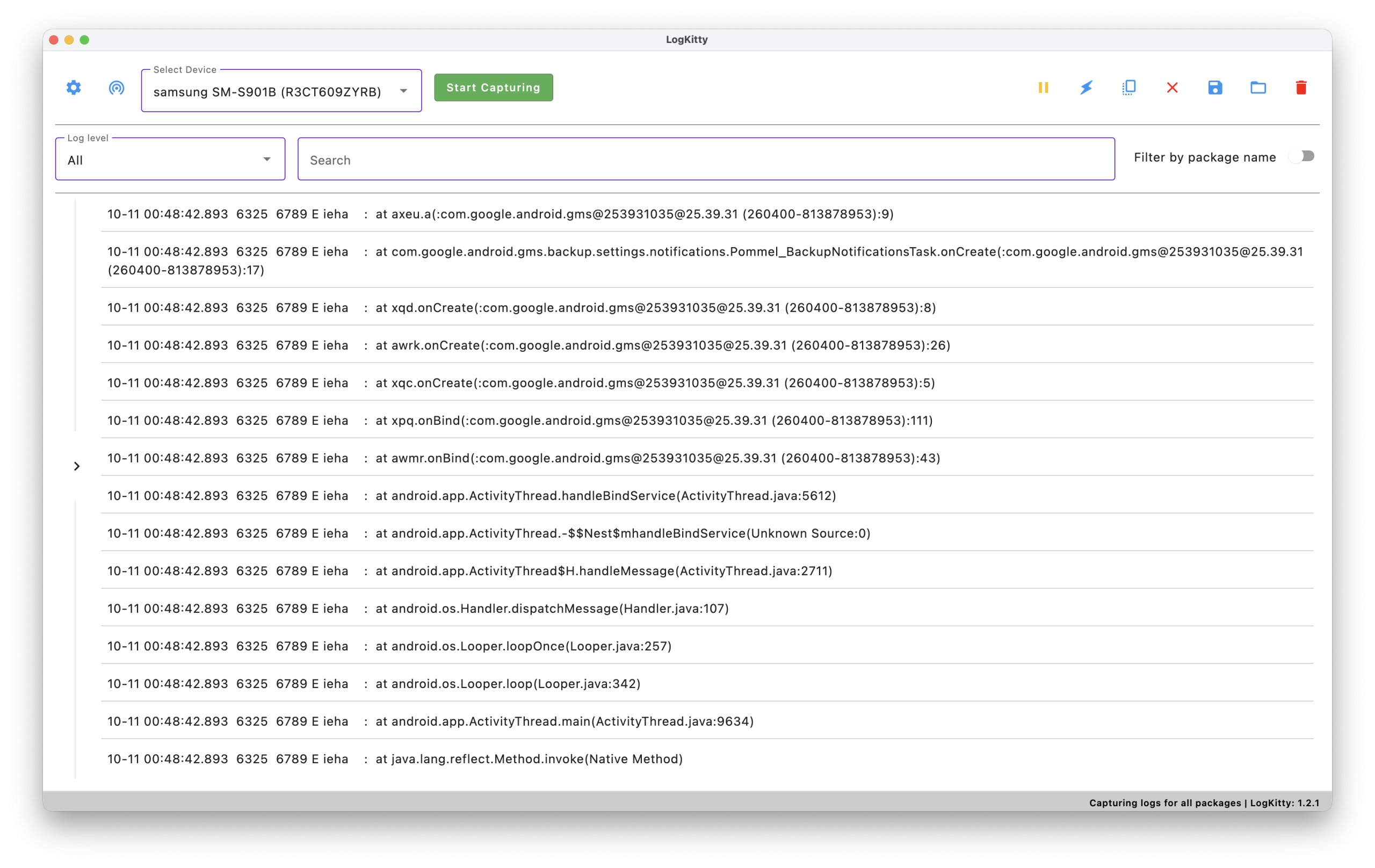This screenshot has width=1375, height=868.
Task: Click in the Search input field
Action: [706, 160]
